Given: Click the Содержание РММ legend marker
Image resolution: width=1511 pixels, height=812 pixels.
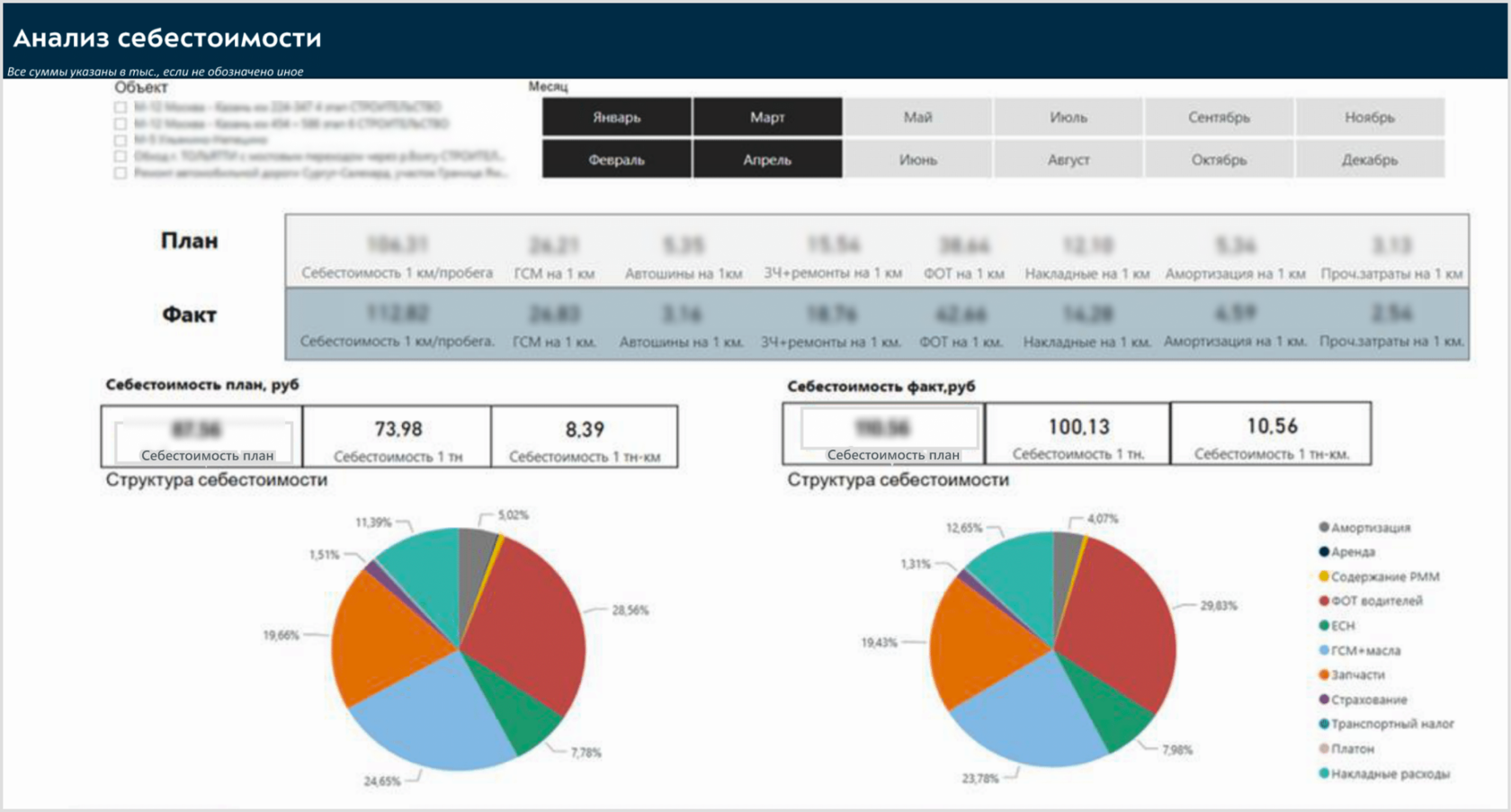Looking at the screenshot, I should [1324, 576].
